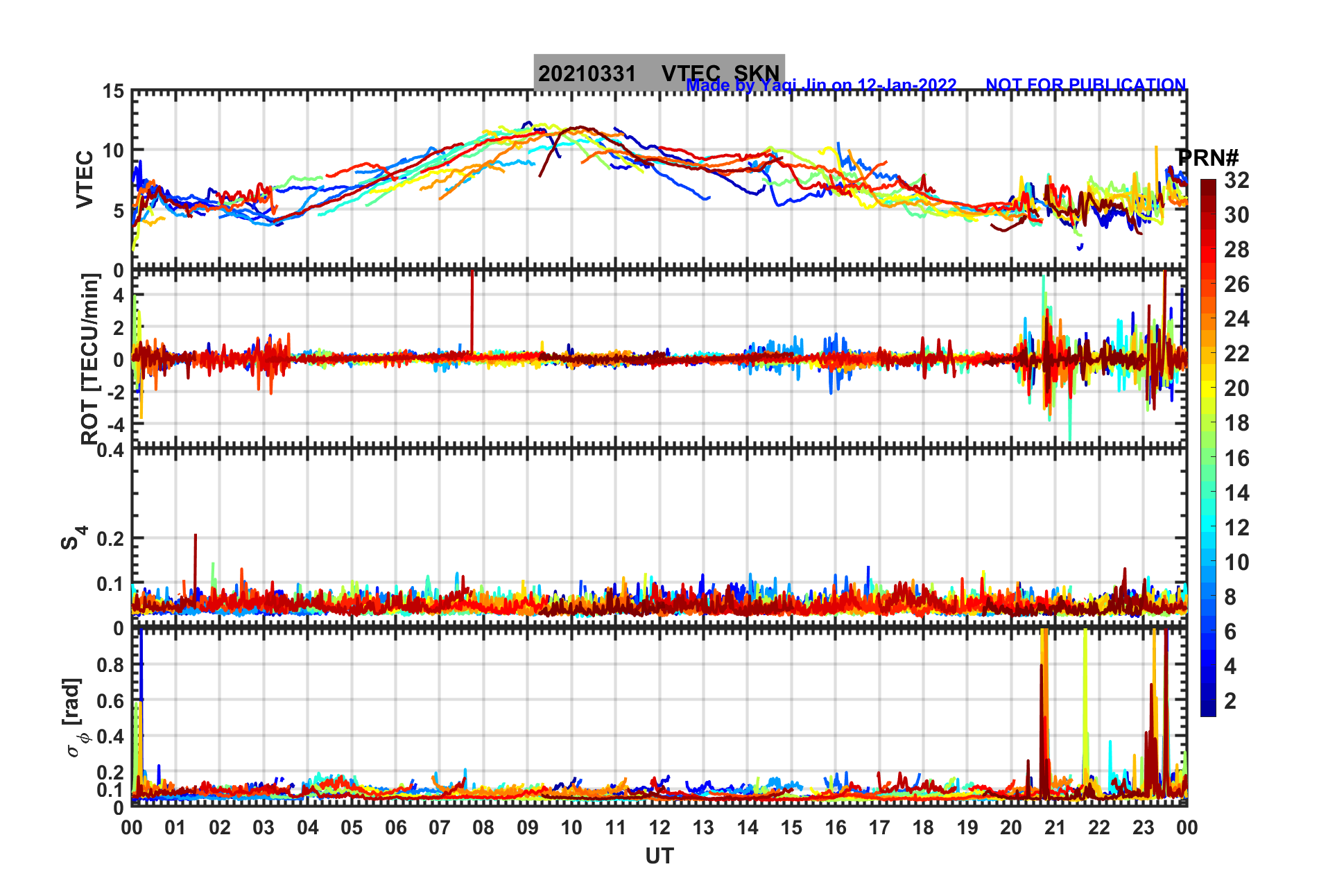
Task: Click the PRN# colorbar title
Action: [1208, 158]
